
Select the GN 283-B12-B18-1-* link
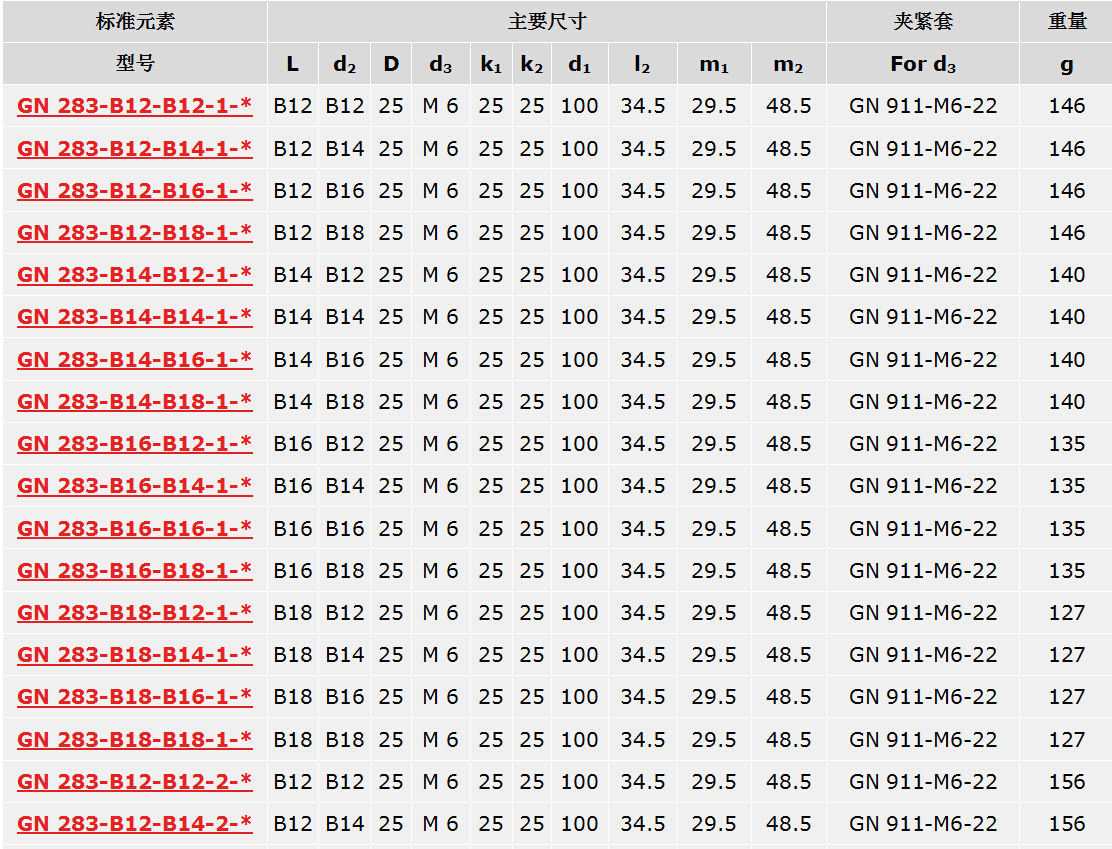[x=134, y=232]
